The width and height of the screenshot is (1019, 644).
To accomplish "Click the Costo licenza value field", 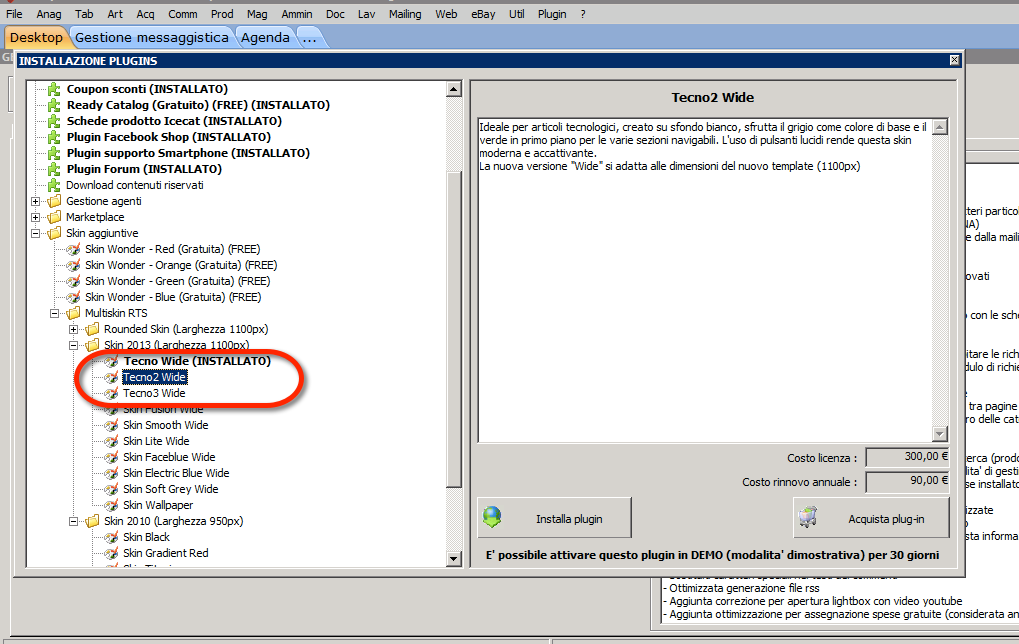I will pos(907,457).
